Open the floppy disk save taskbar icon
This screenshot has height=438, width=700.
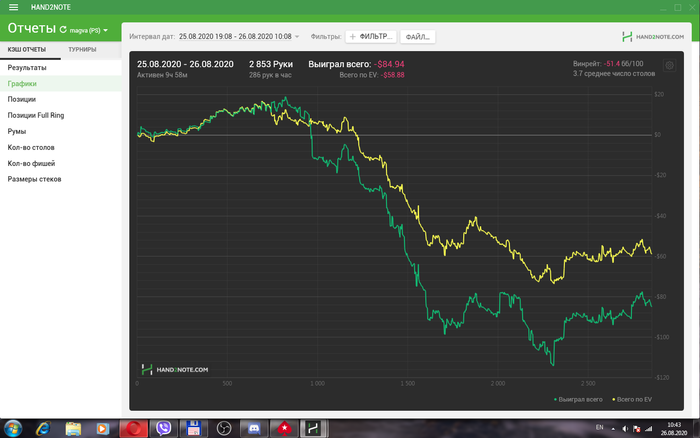193,429
